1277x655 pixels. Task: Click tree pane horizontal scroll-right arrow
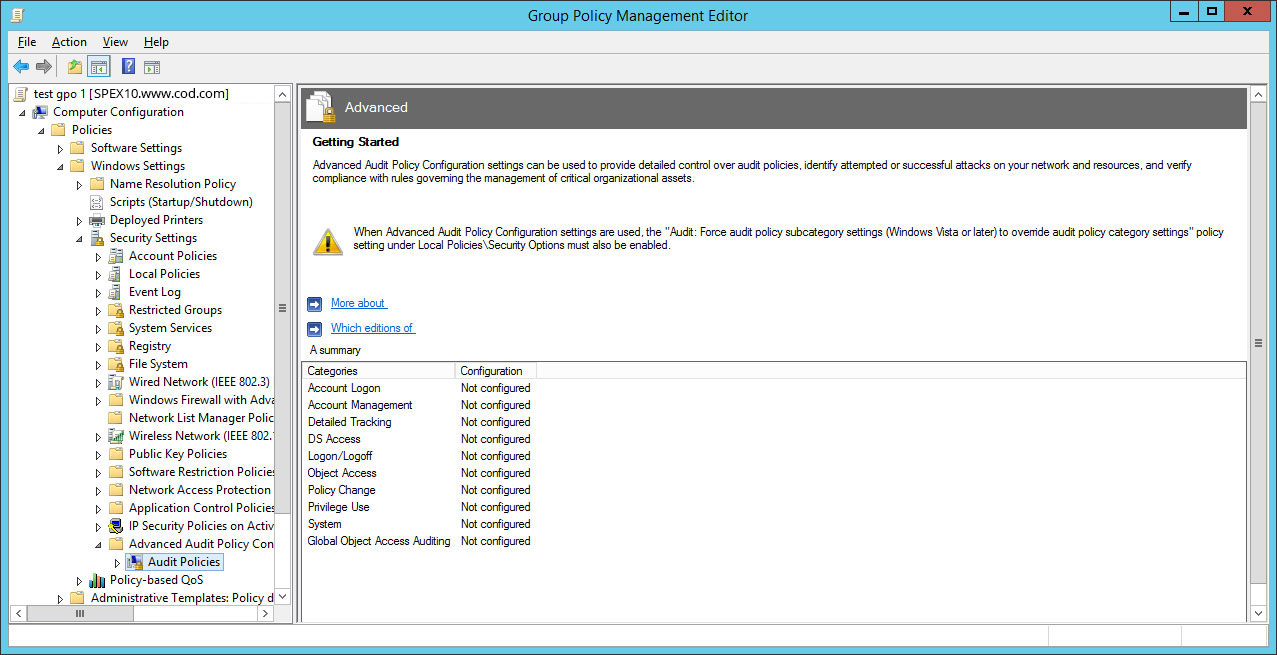(265, 614)
